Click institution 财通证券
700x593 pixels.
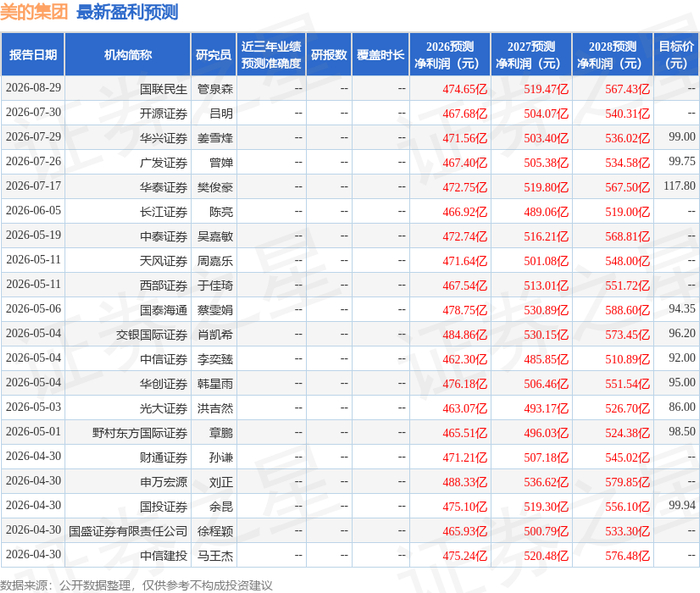[163, 457]
